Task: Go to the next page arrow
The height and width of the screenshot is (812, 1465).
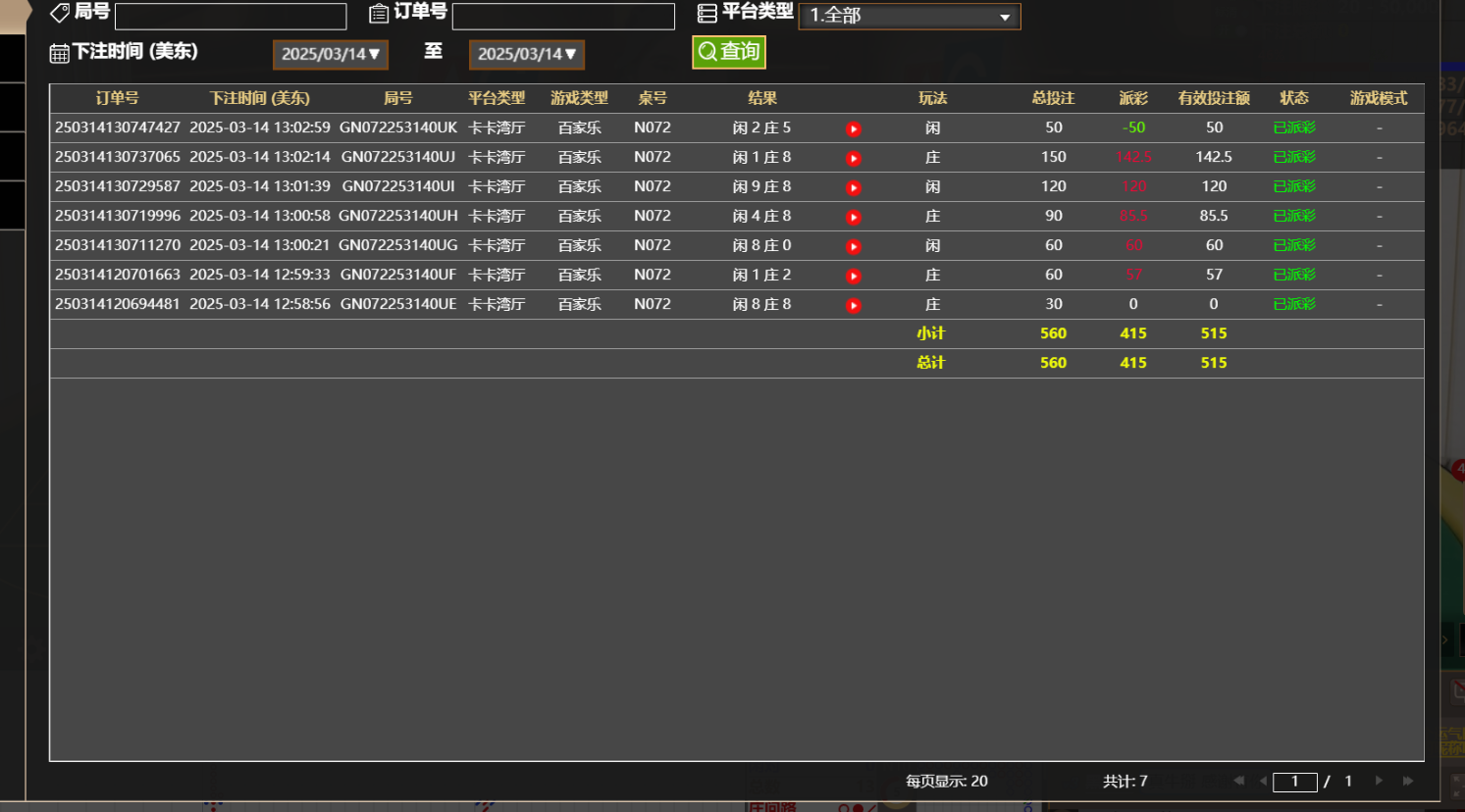Action: pos(1379,781)
